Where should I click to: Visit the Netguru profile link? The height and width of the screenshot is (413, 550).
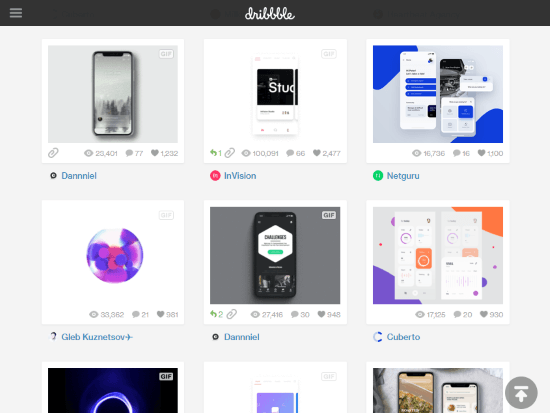[403, 175]
